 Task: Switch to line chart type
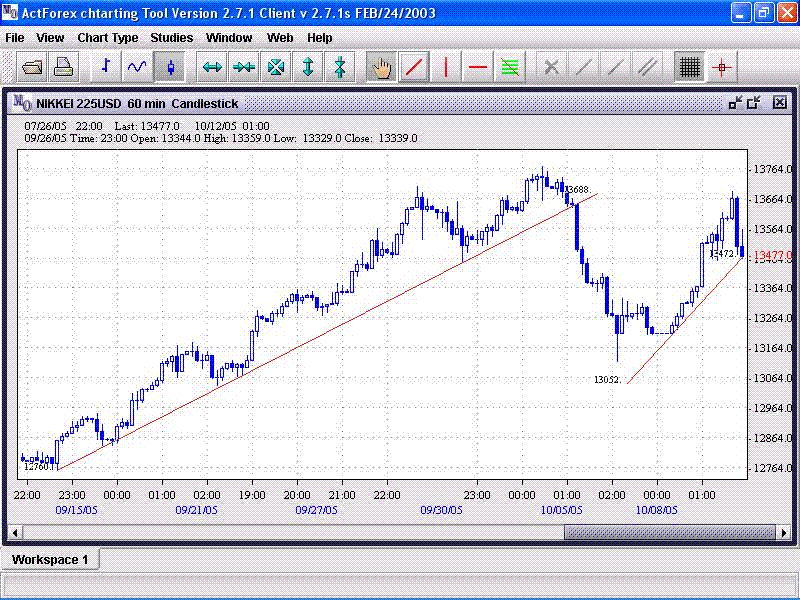tap(137, 67)
